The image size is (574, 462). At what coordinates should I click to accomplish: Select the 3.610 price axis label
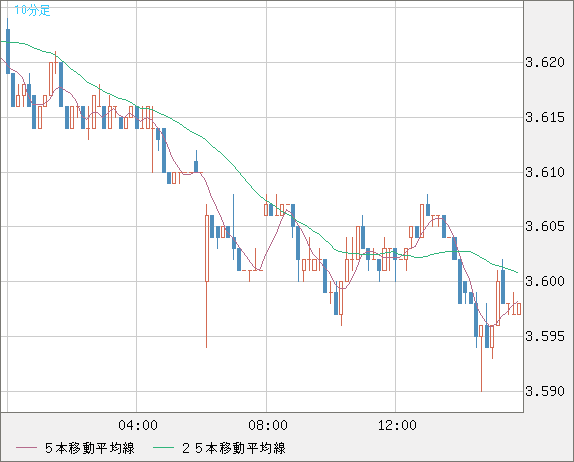click(545, 172)
